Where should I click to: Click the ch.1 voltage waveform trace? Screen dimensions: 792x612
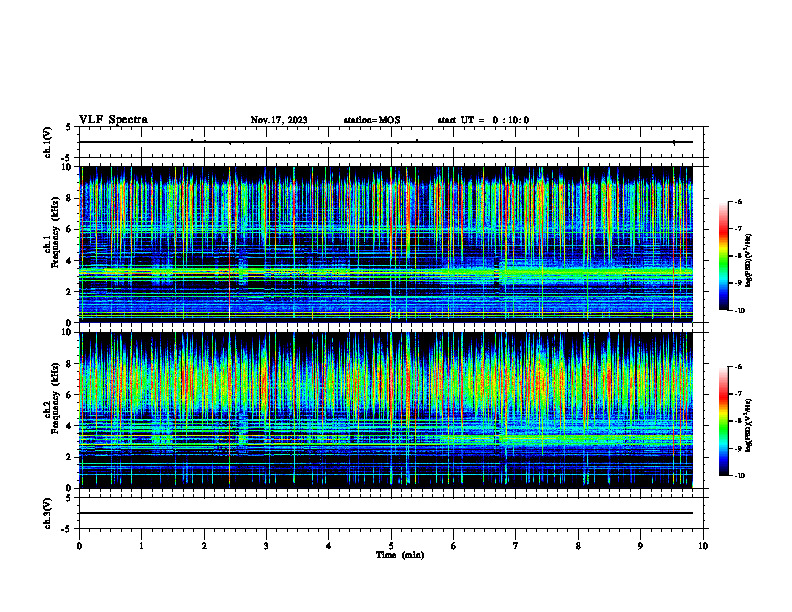coord(386,142)
